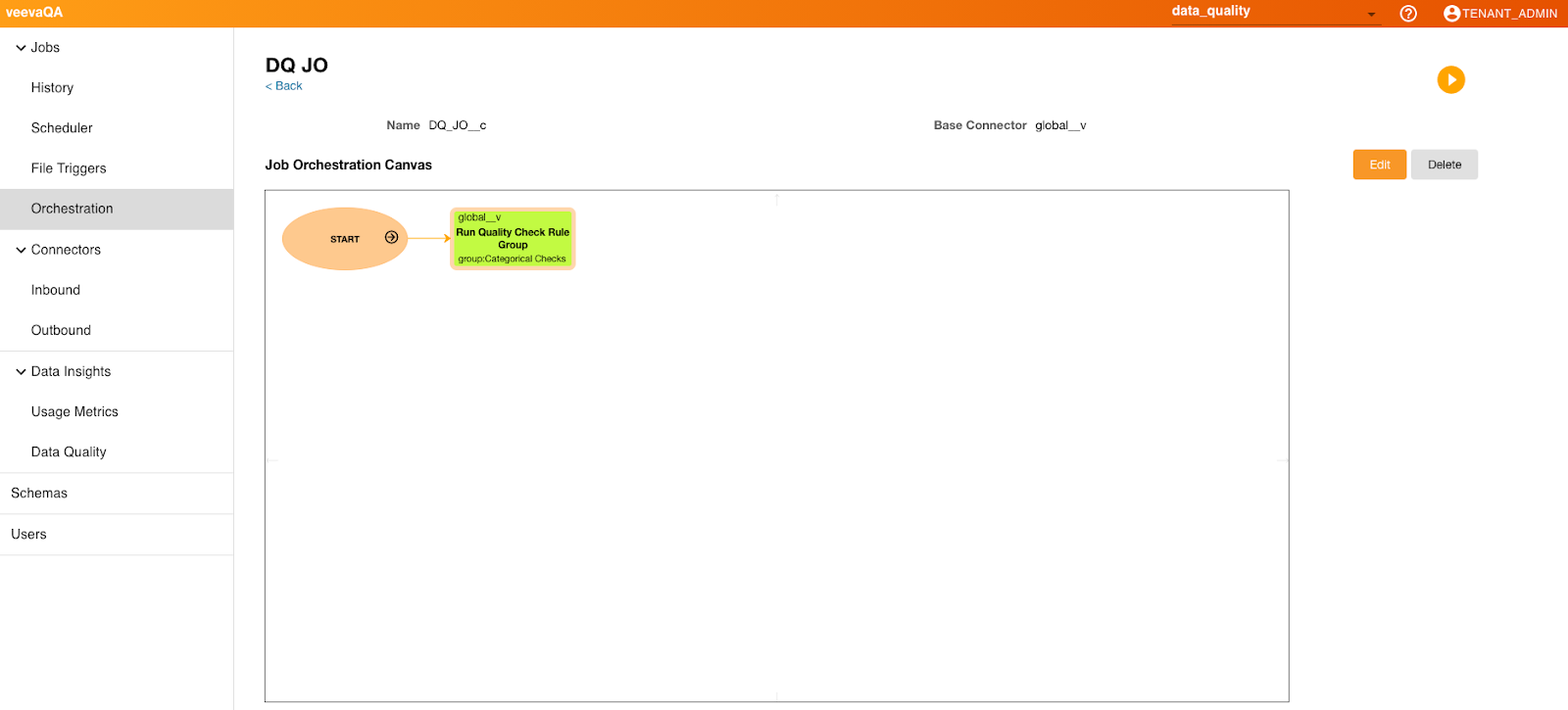Open Data Quality page
The height and width of the screenshot is (710, 1568).
pyautogui.click(x=69, y=452)
